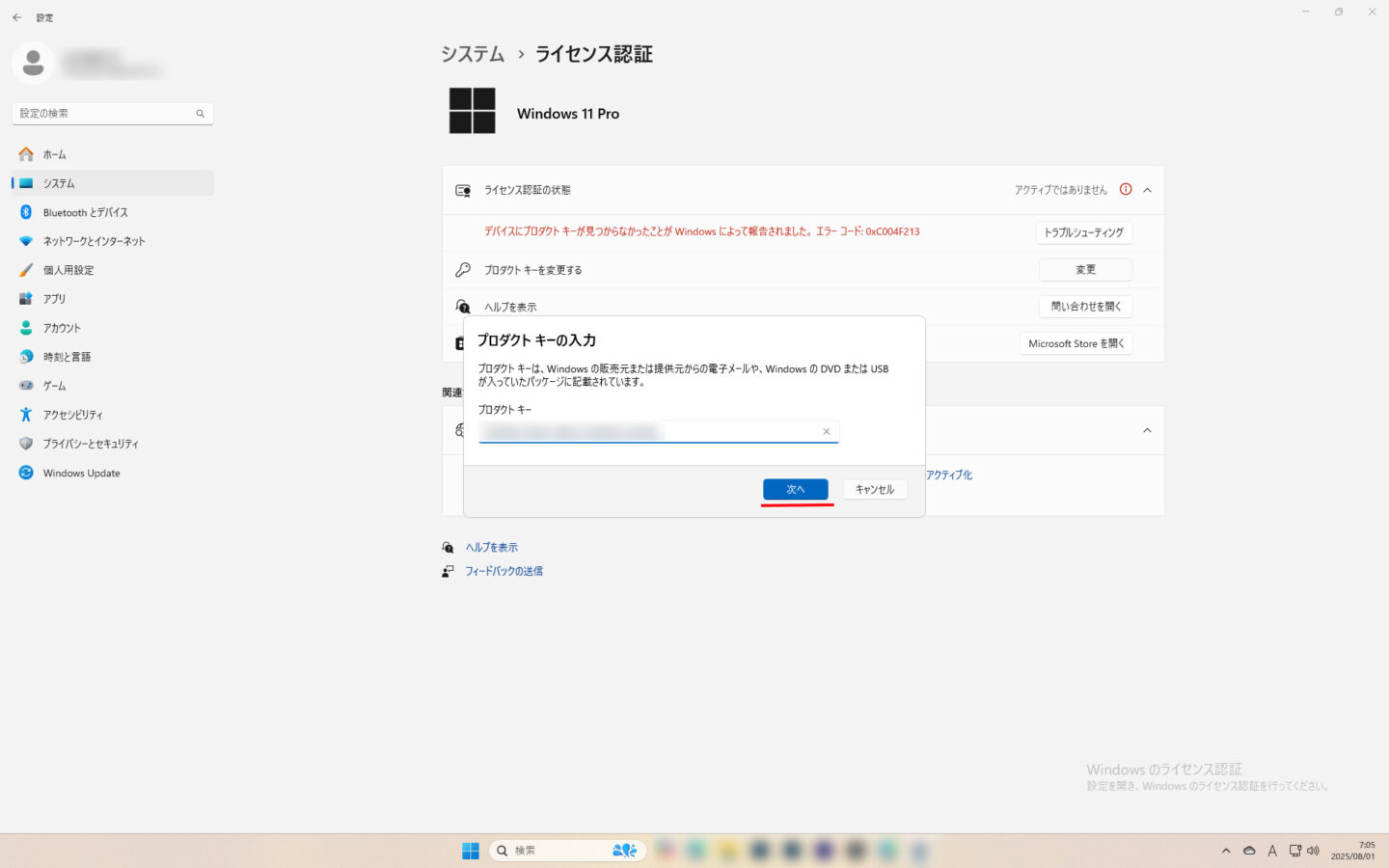The image size is (1389, 868).
Task: Click the Microsoft Store を開く button
Action: [x=1076, y=343]
